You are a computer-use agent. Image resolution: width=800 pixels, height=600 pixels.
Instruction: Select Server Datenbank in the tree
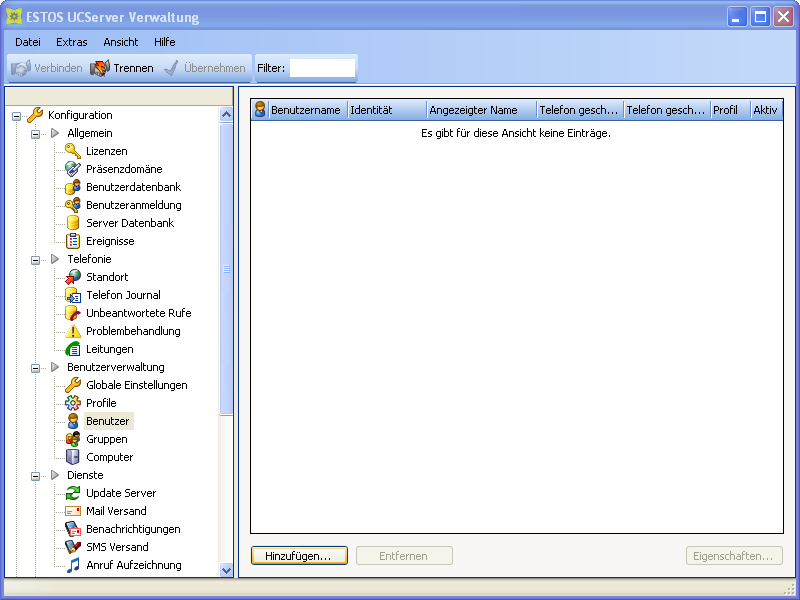(x=130, y=223)
